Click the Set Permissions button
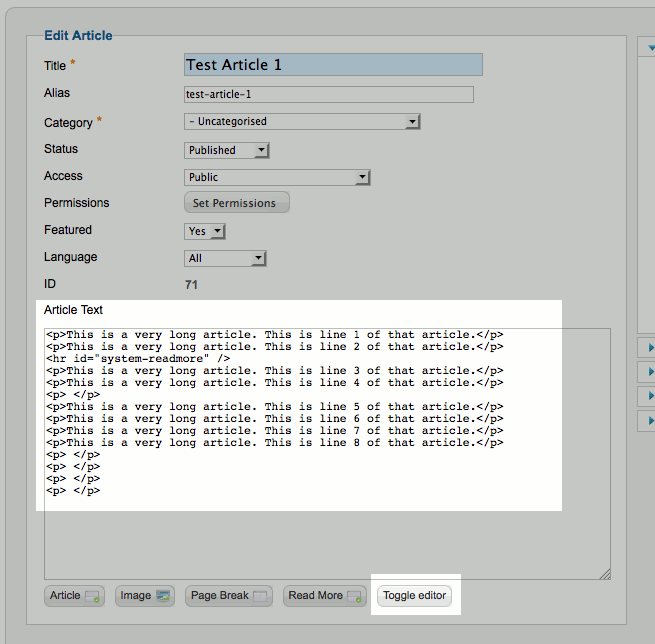Screen dimensions: 655x644 pyautogui.click(x=236, y=203)
